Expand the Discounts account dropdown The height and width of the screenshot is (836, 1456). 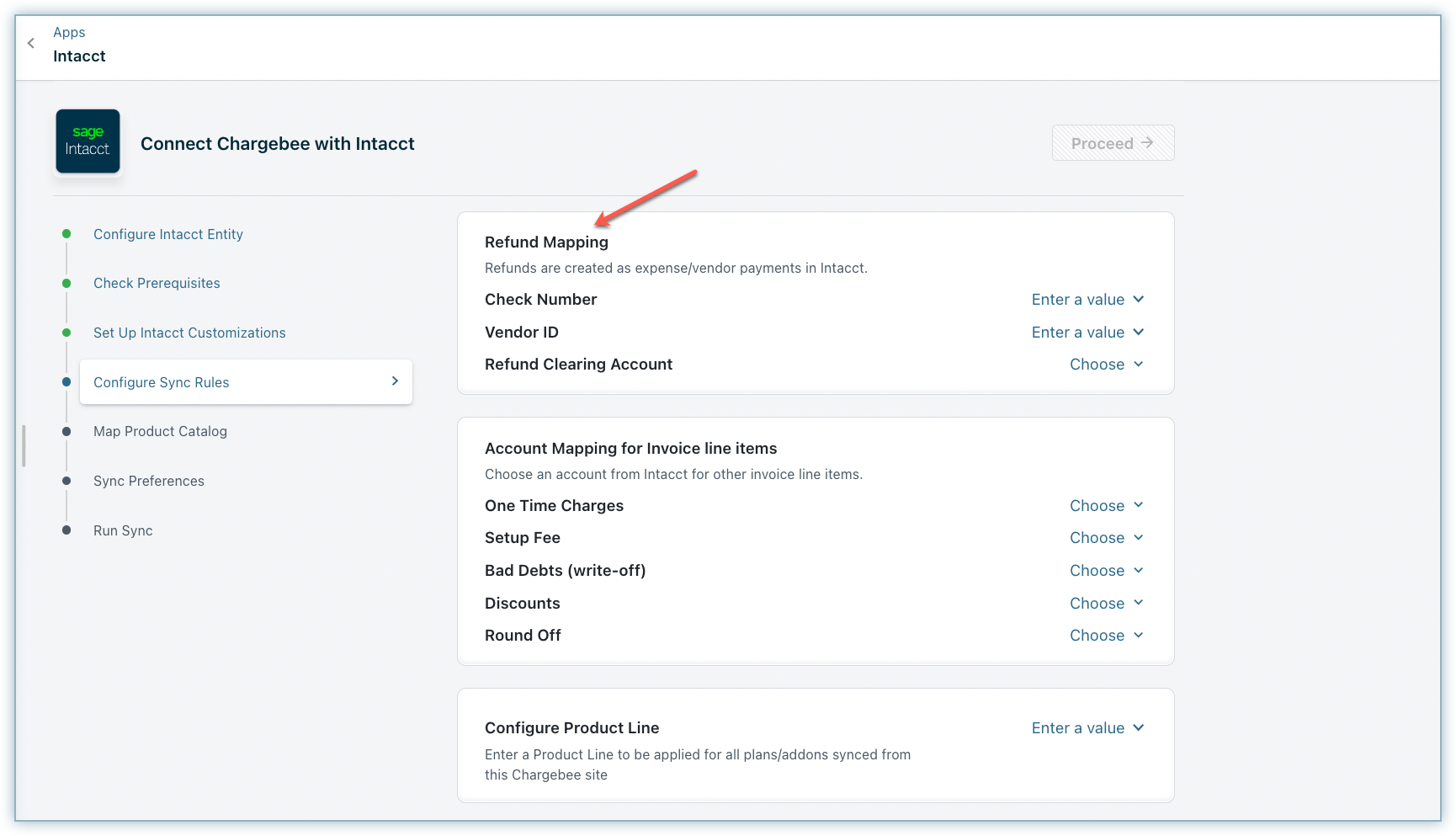tap(1106, 604)
